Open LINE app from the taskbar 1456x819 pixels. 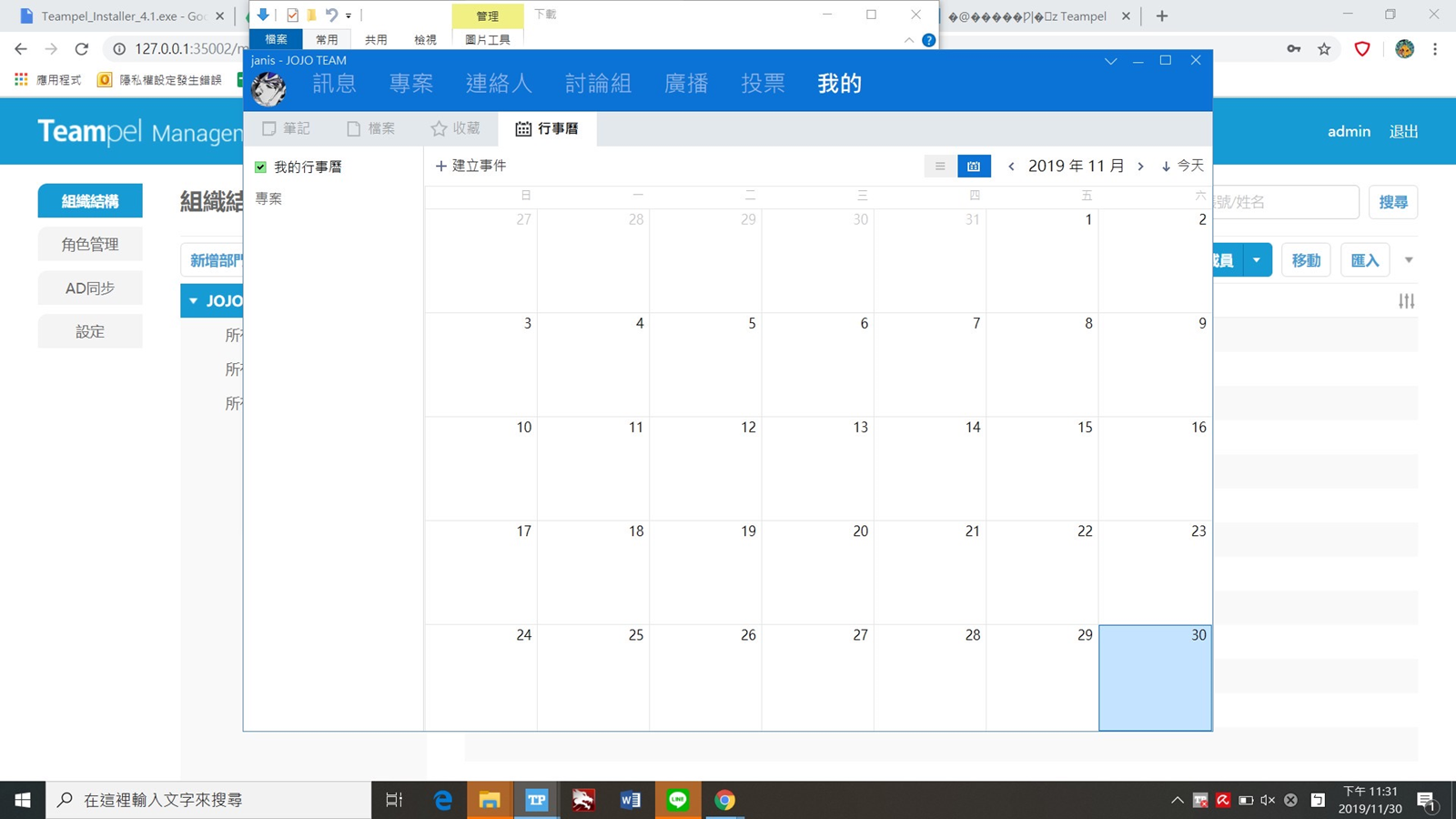tap(678, 800)
